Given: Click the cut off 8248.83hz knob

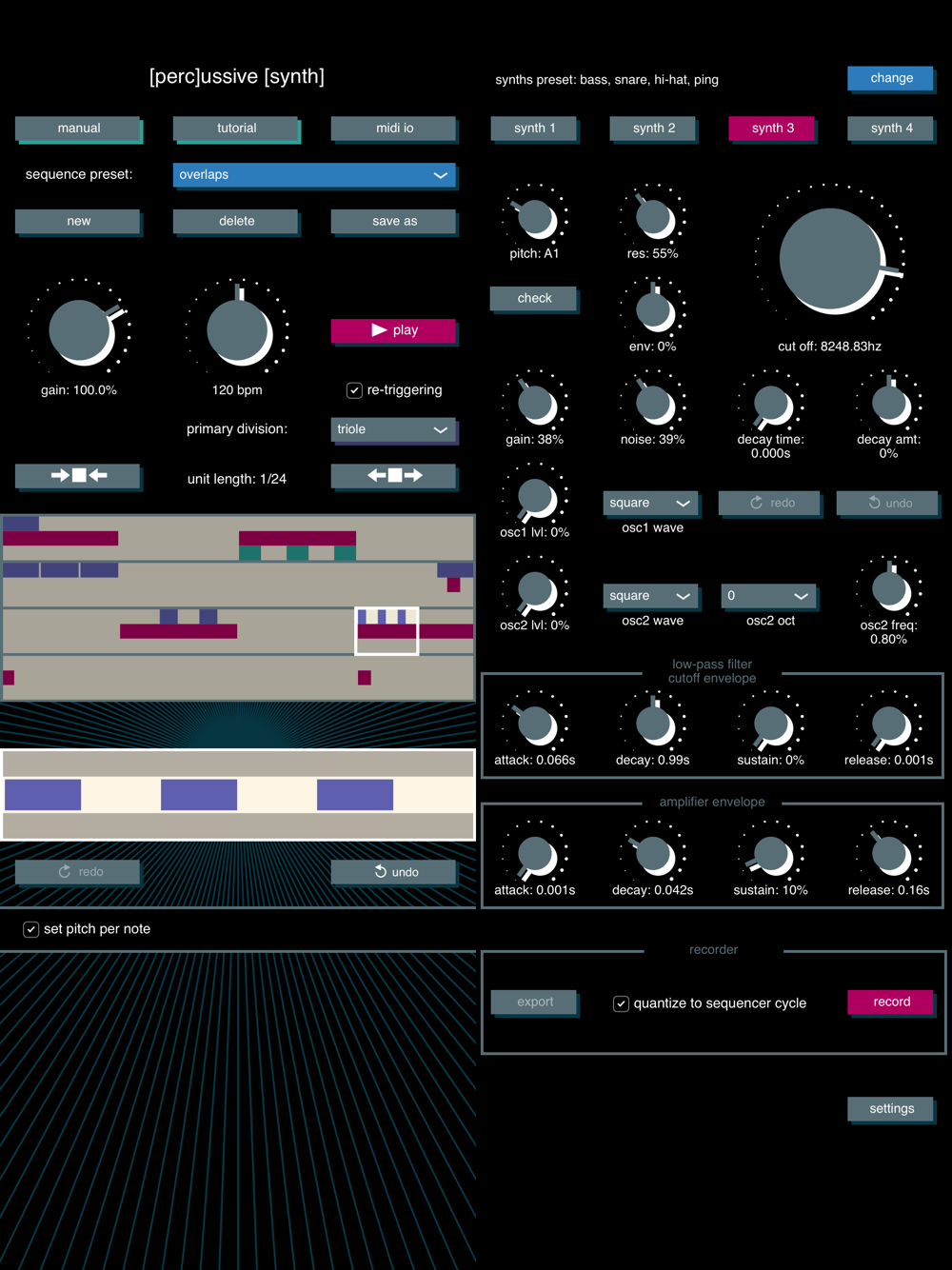Looking at the screenshot, I should click(x=832, y=259).
